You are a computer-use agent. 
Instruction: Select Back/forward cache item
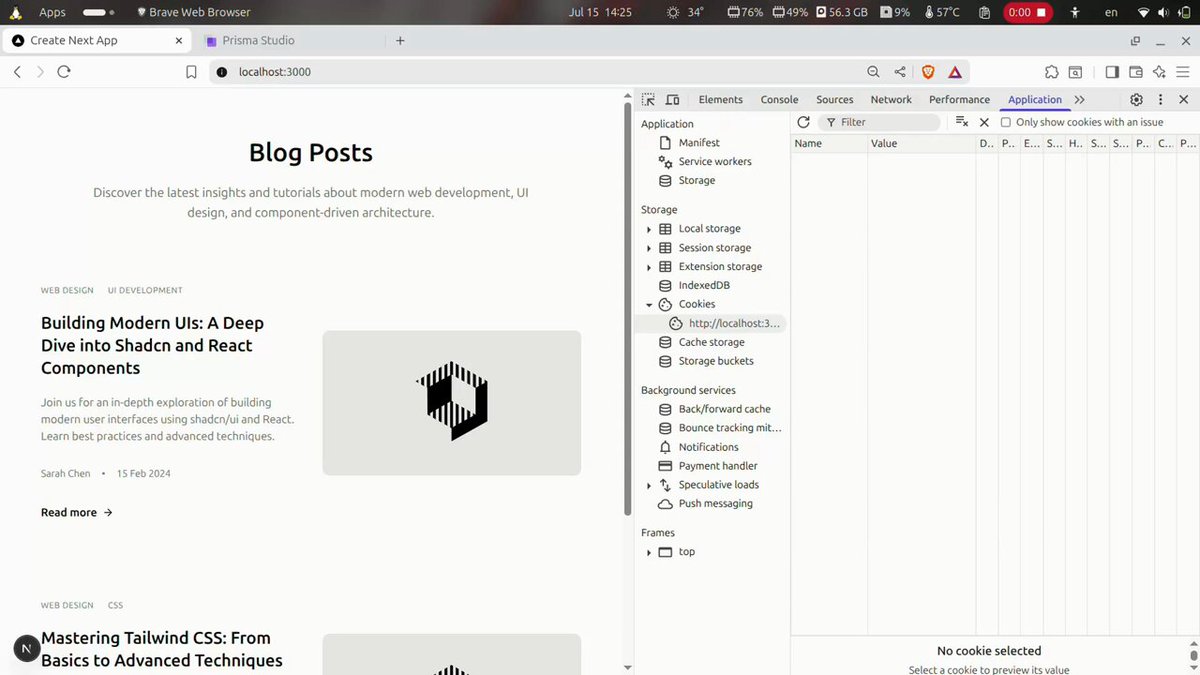coord(724,410)
